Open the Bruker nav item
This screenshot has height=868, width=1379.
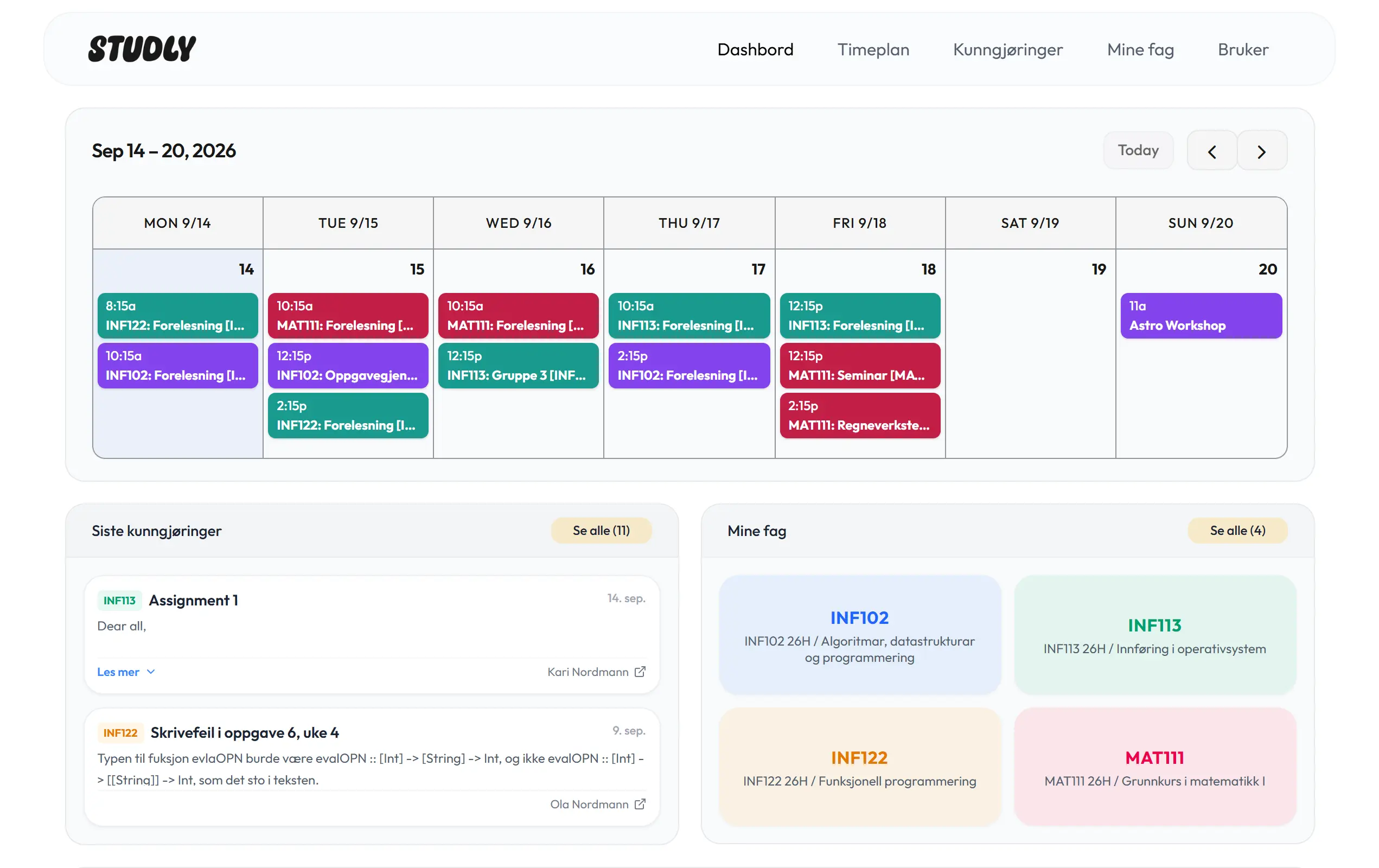(x=1243, y=50)
